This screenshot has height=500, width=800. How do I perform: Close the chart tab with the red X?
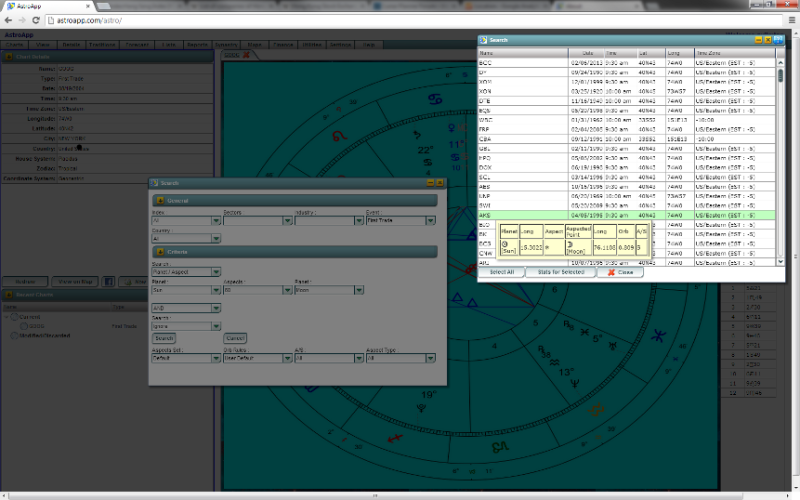click(247, 55)
